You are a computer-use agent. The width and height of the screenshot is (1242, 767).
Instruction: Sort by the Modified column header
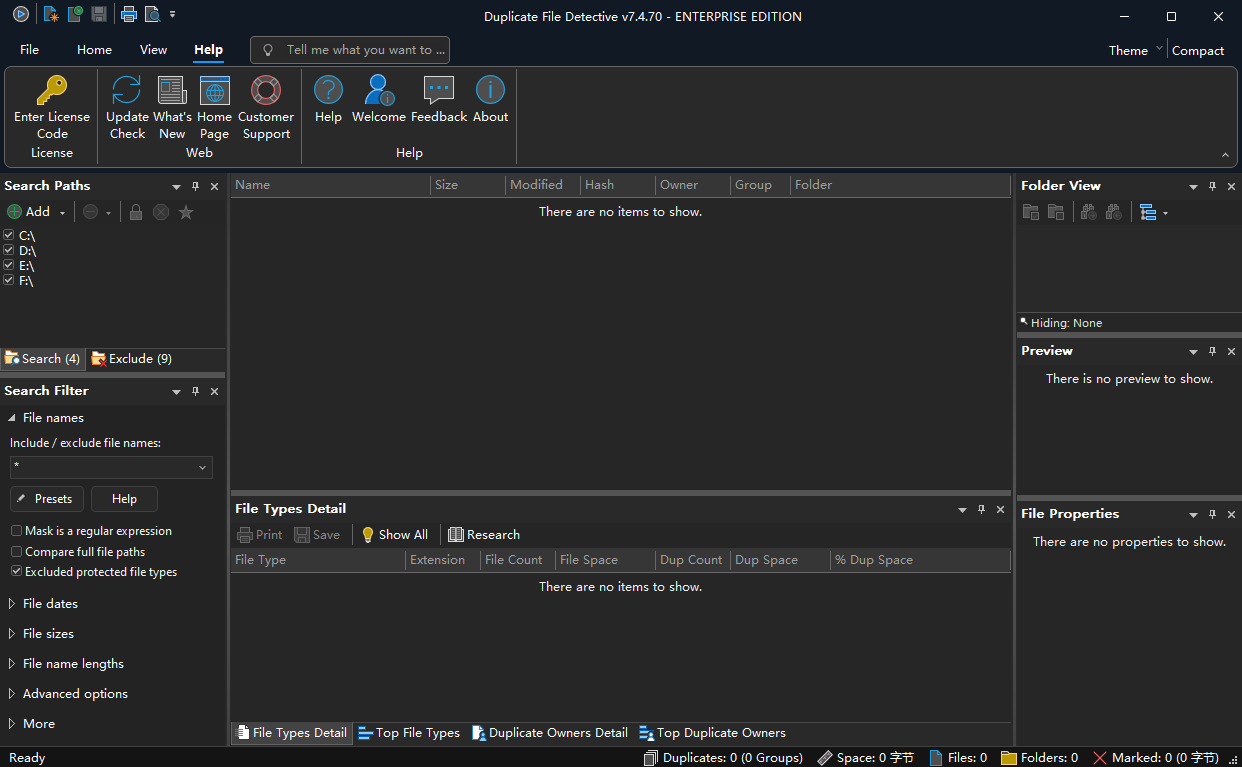point(542,185)
